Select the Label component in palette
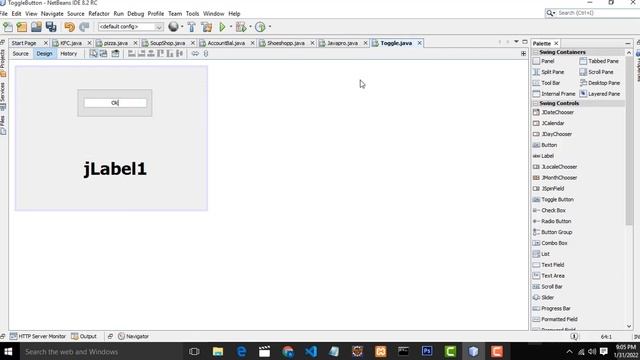The image size is (640, 360). pos(543,156)
